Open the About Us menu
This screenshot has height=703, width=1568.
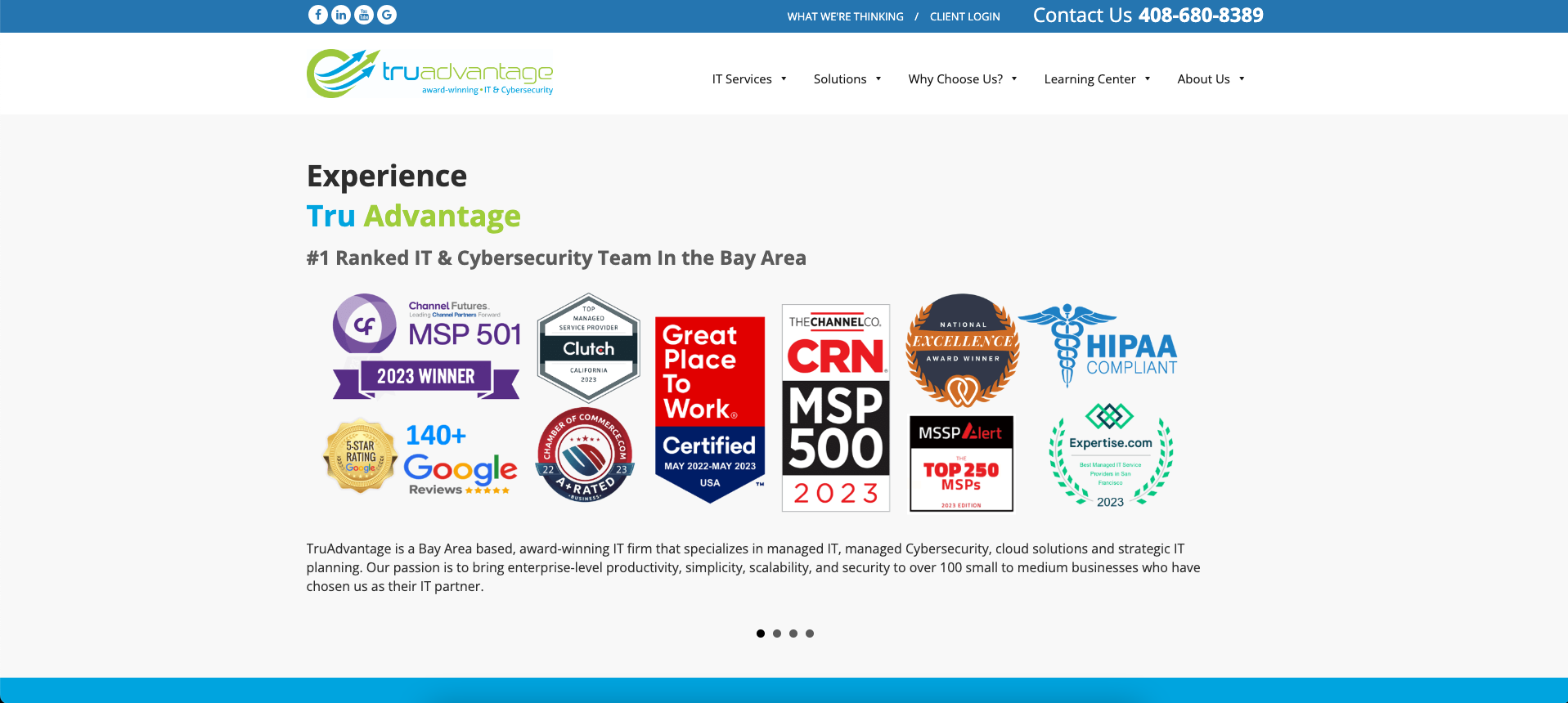[1203, 79]
